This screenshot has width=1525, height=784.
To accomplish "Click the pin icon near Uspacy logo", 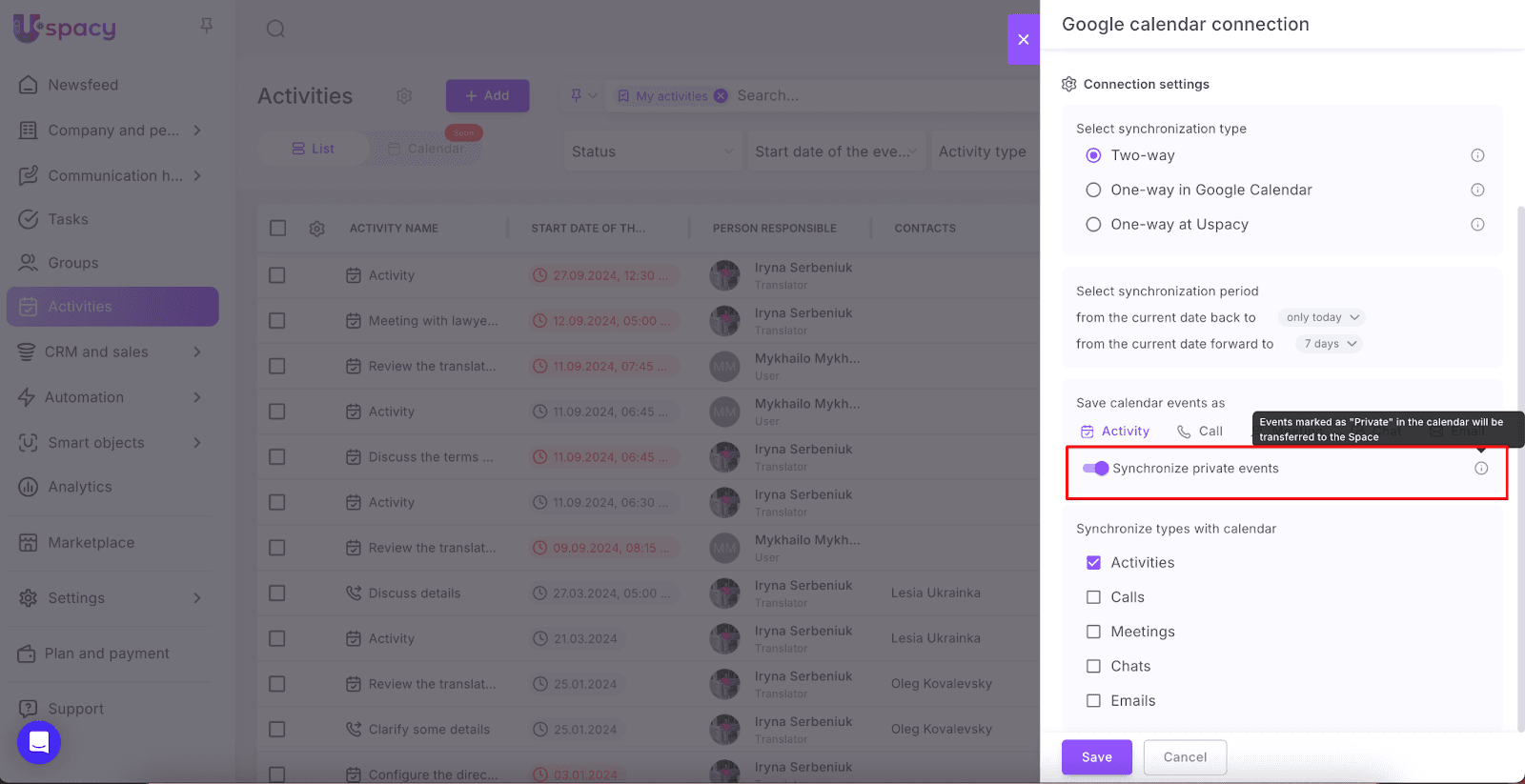I will (207, 26).
